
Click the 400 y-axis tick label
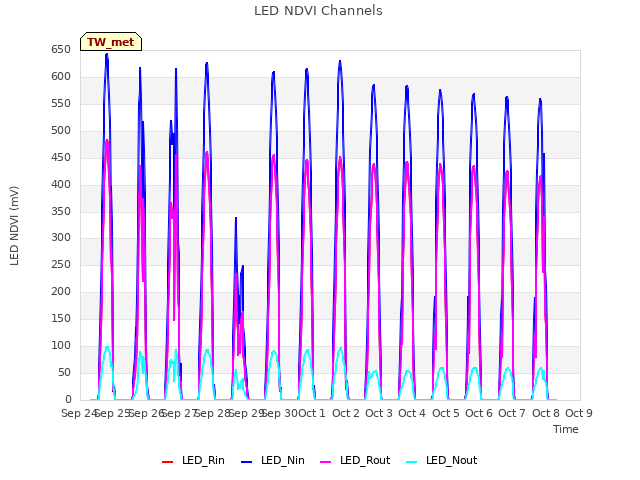pos(61,184)
